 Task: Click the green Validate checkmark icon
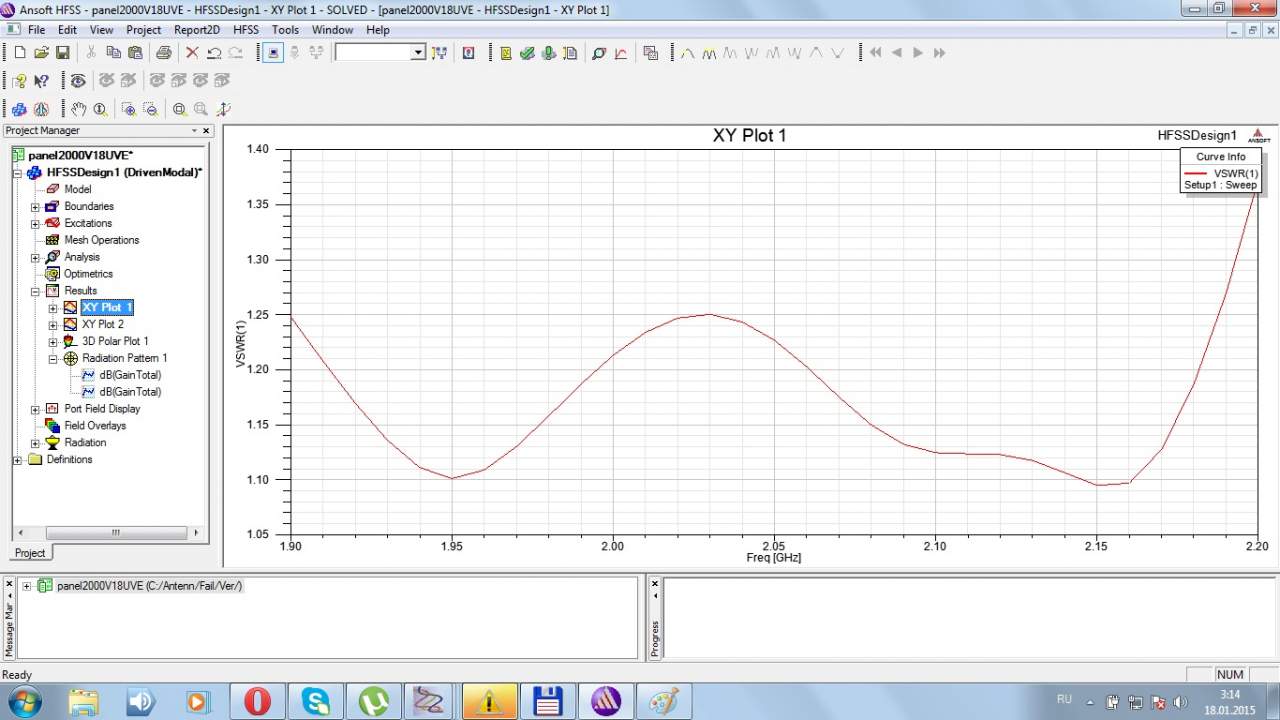click(527, 53)
